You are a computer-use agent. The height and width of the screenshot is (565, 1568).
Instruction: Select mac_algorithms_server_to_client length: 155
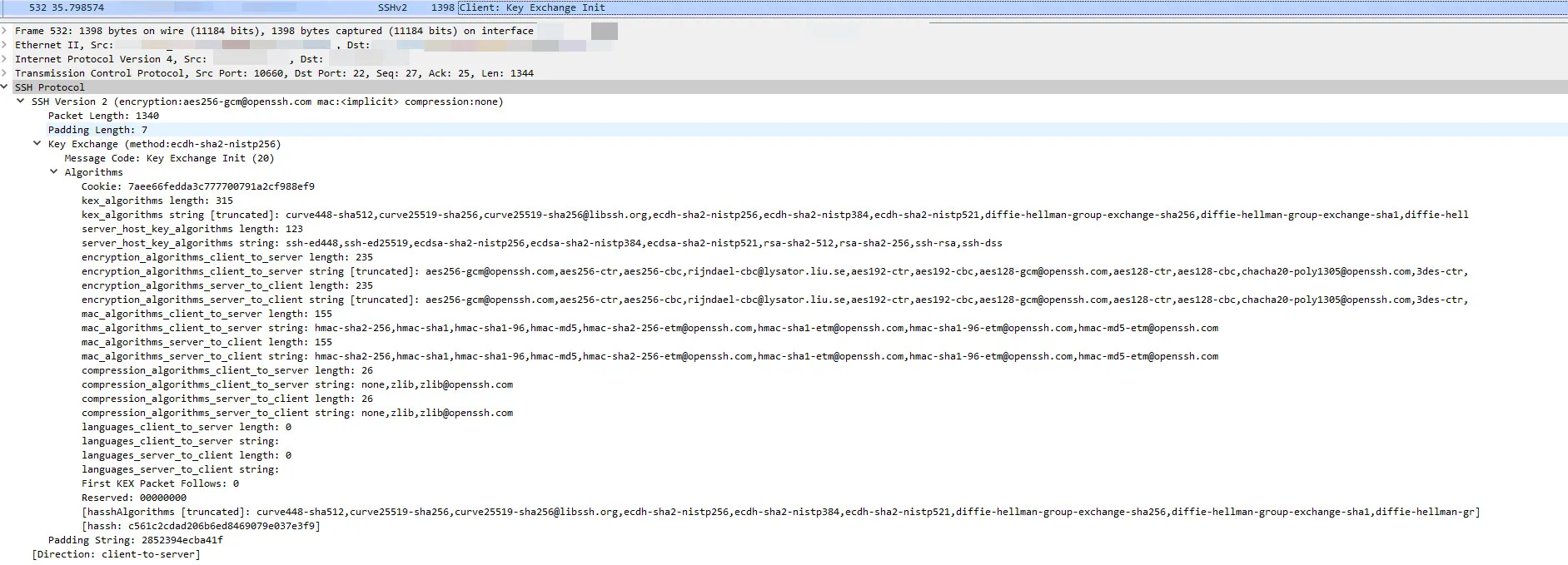tap(207, 342)
